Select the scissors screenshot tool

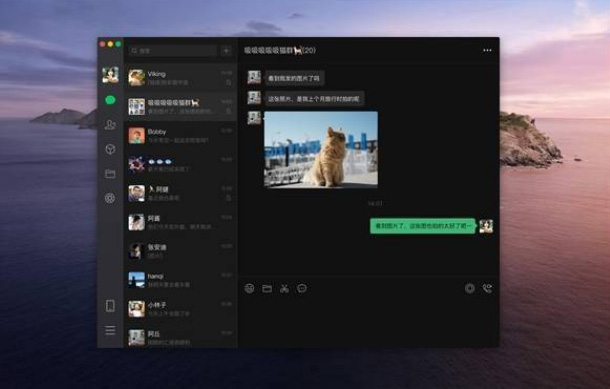(284, 288)
